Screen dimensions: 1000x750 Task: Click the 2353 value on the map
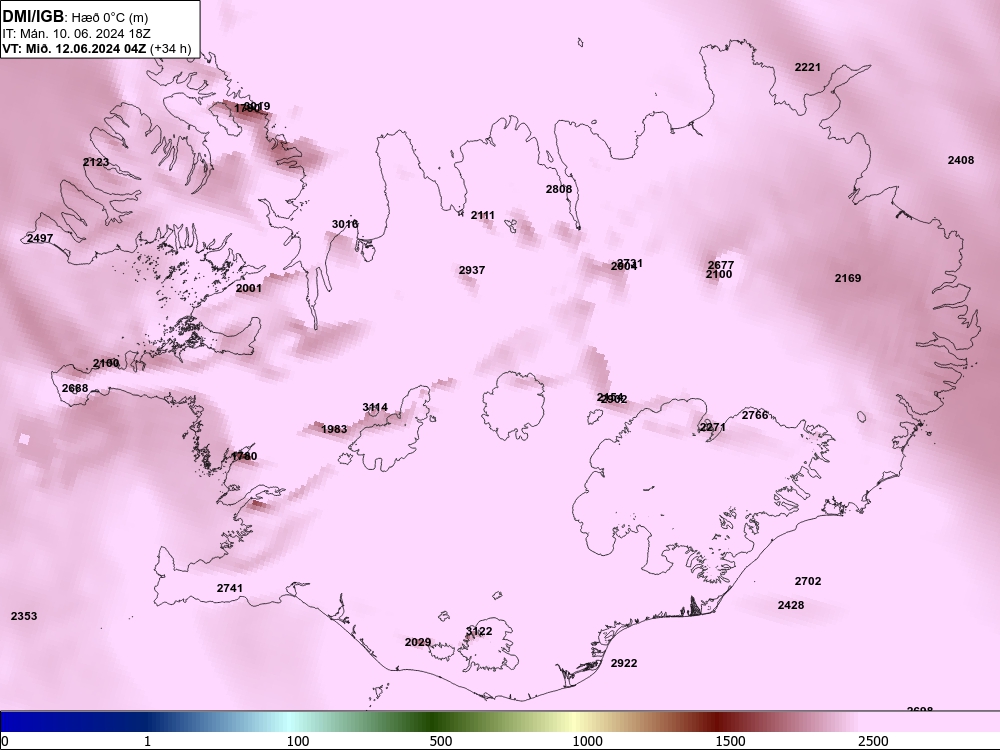pos(24,616)
